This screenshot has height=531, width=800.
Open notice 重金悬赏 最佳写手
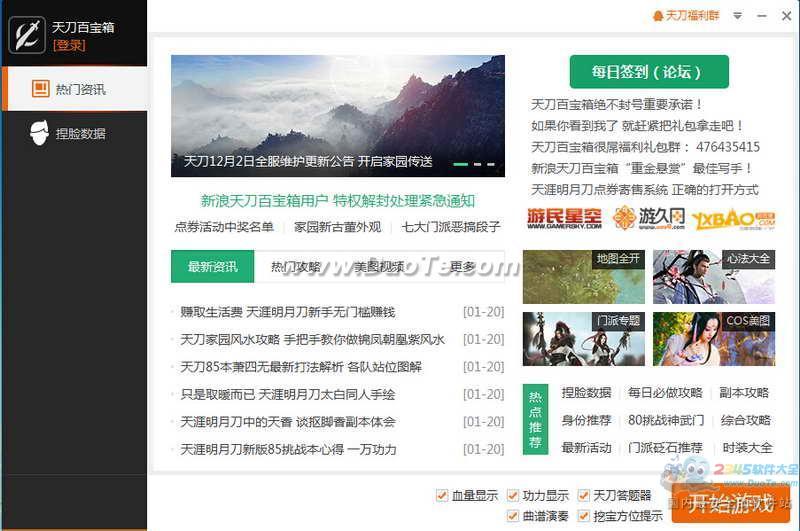(x=642, y=168)
